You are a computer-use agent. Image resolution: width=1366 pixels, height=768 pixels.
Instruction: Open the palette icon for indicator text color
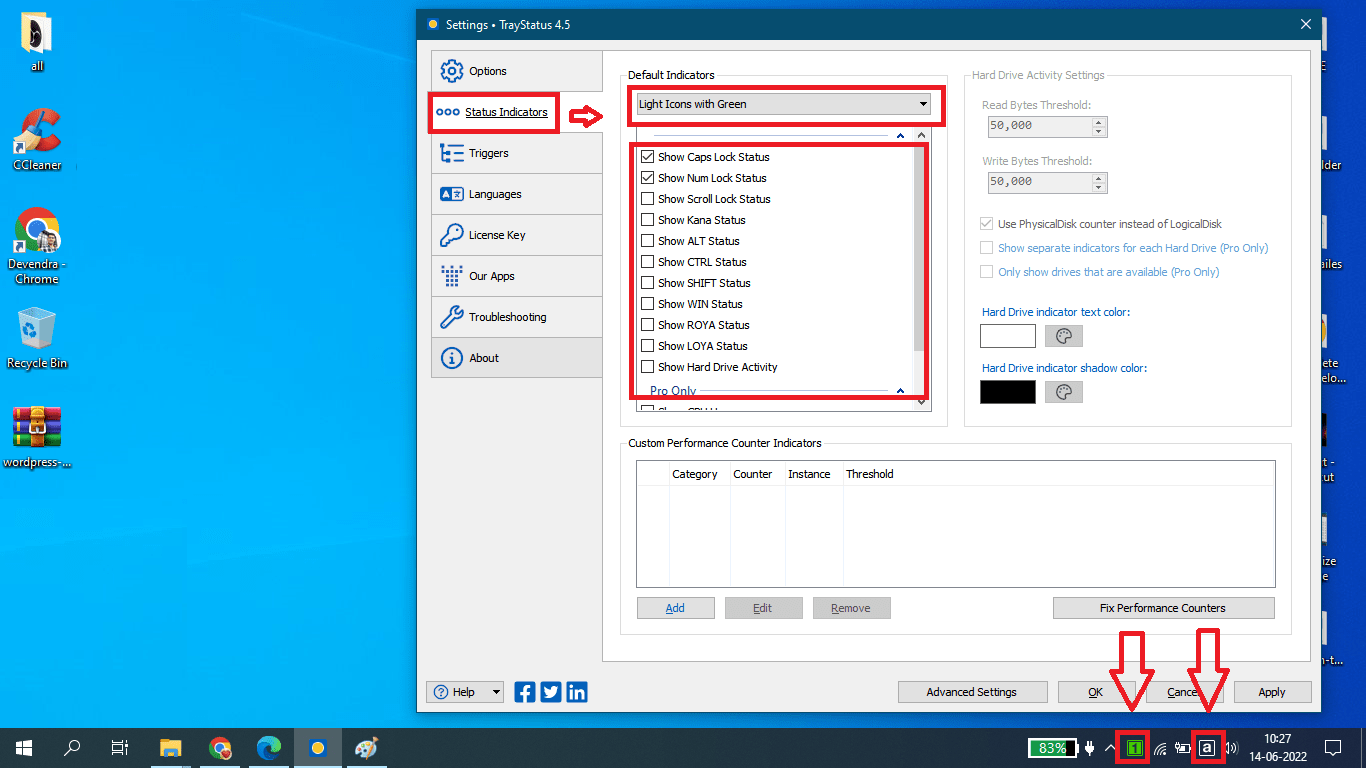1063,336
